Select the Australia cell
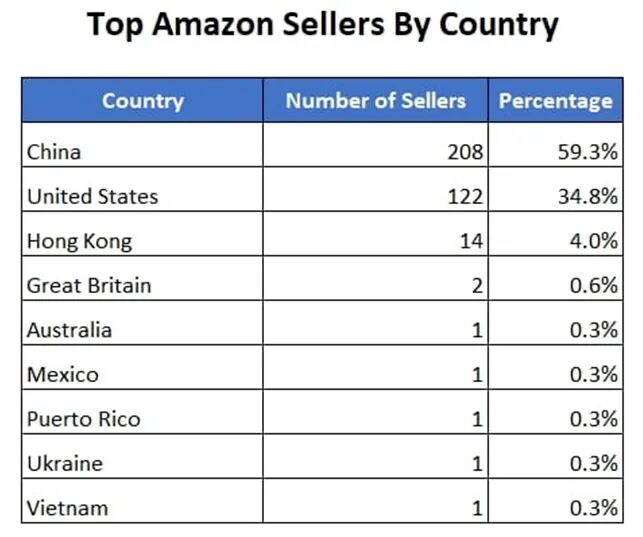Viewport: 643px width, 537px height. coord(142,323)
